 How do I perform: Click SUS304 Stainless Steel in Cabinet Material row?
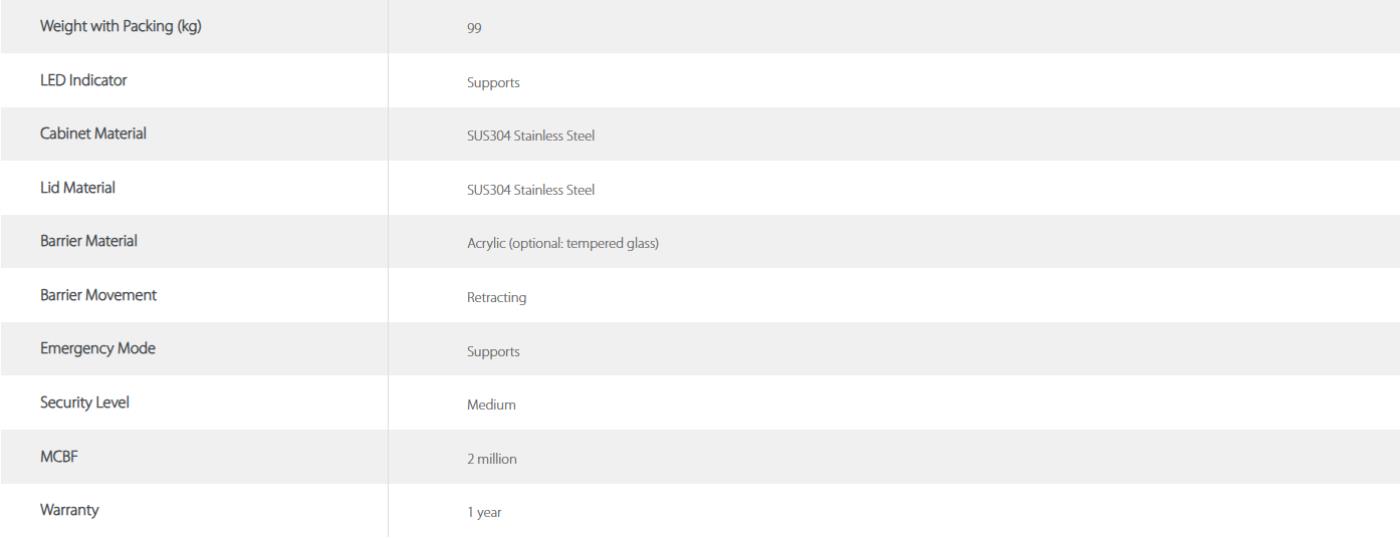pos(530,137)
